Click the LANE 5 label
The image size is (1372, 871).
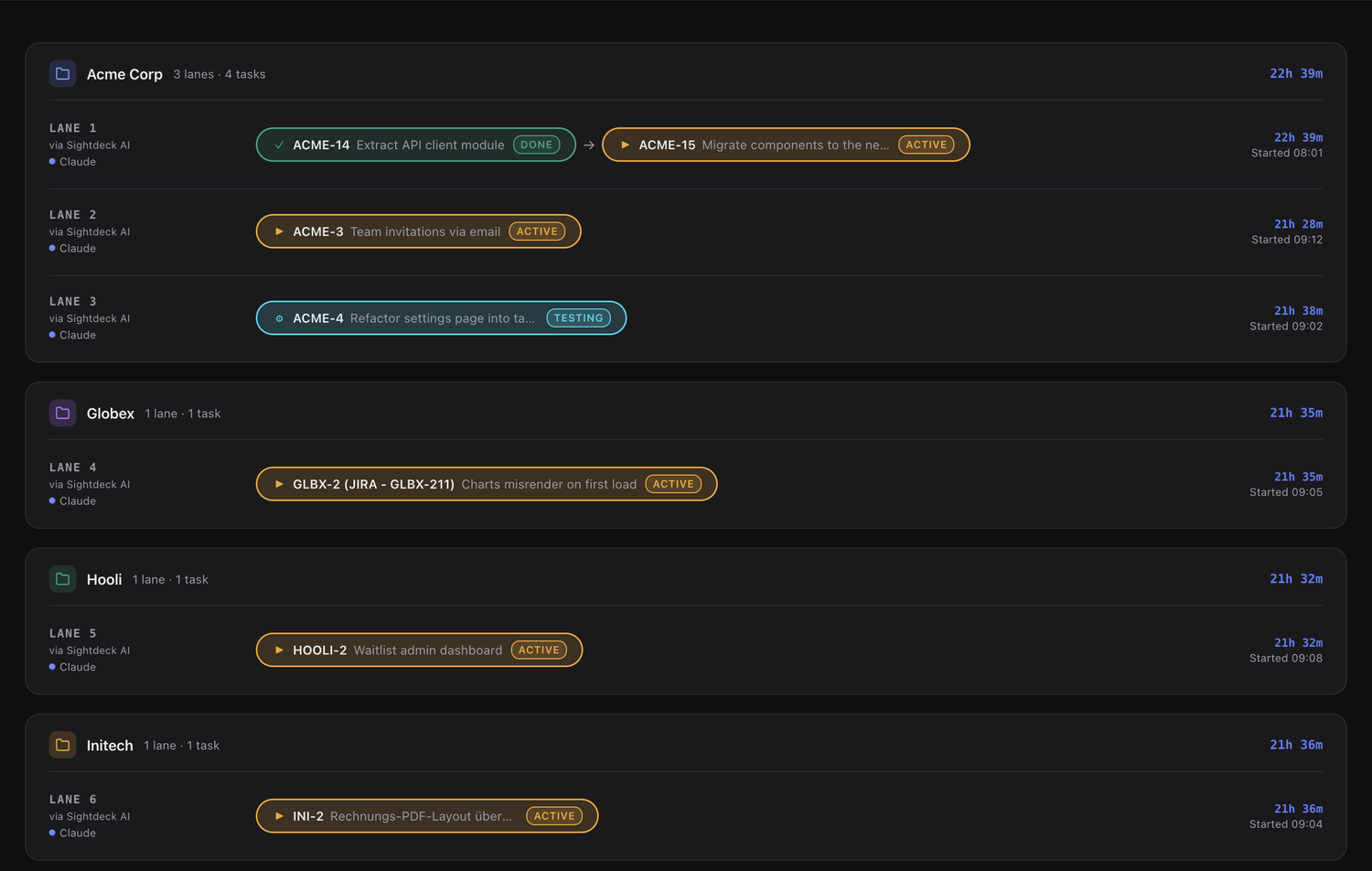(x=73, y=633)
